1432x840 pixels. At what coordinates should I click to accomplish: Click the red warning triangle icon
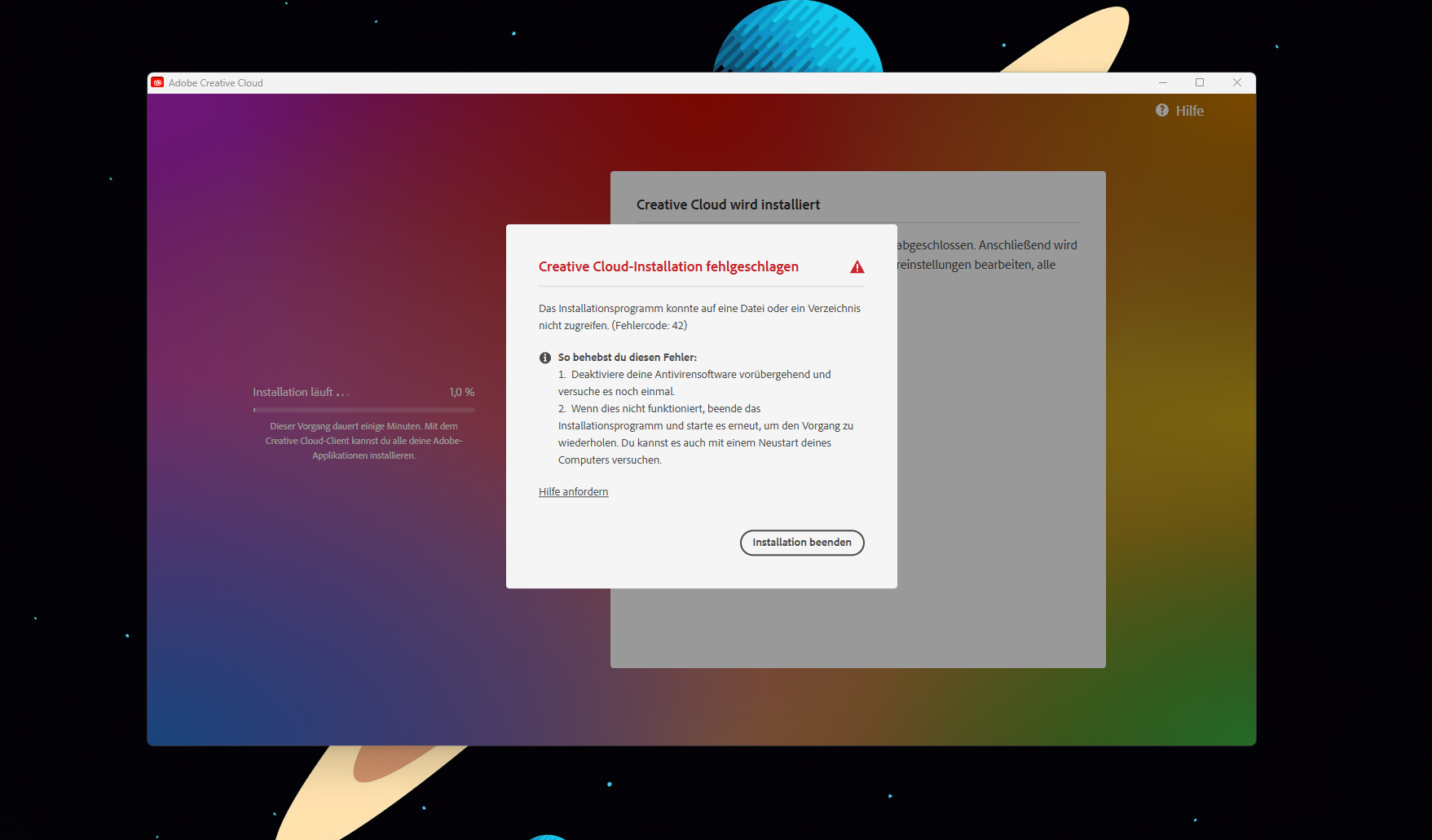point(857,266)
